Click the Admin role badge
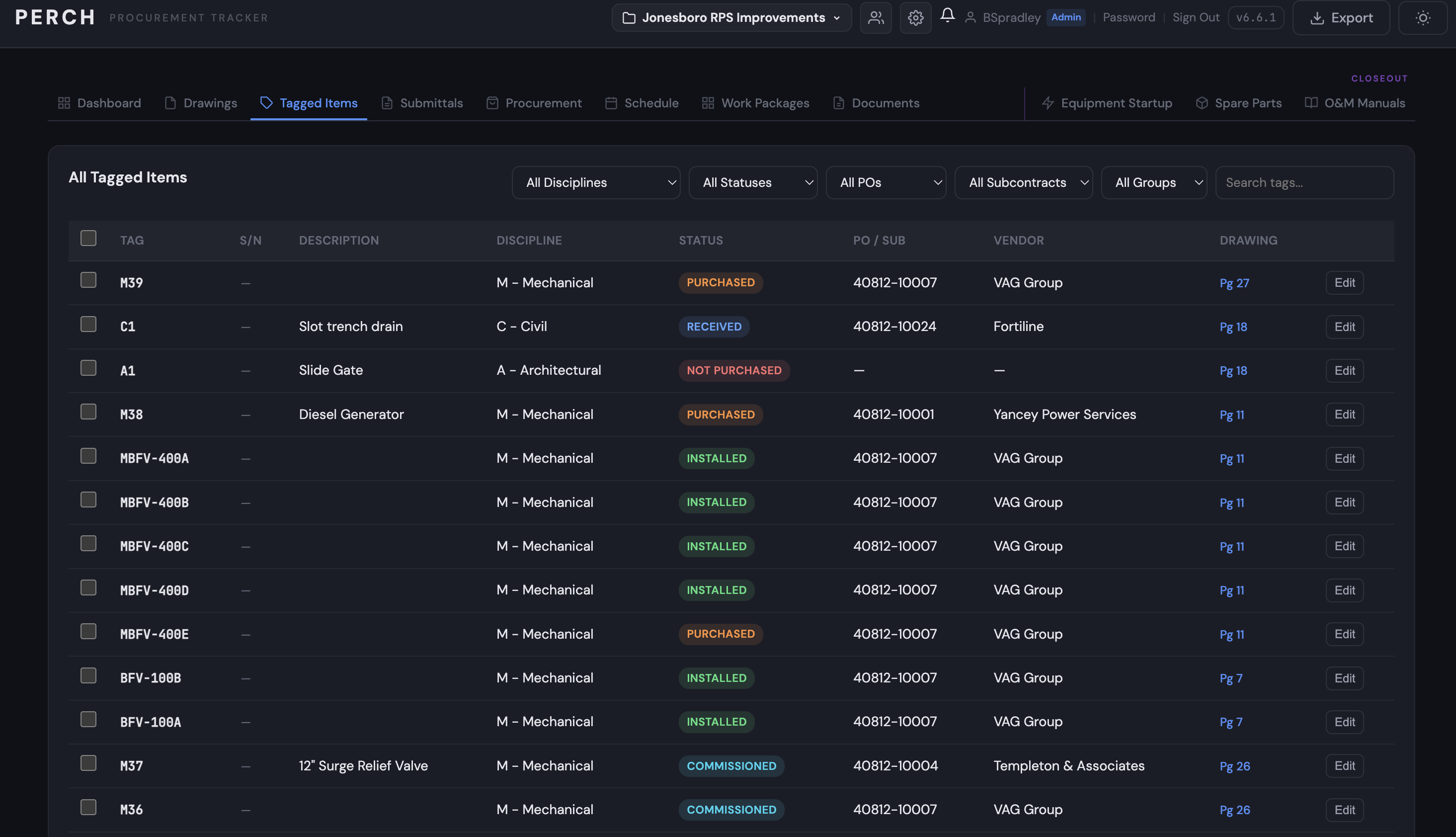Viewport: 1456px width, 837px height. point(1066,17)
